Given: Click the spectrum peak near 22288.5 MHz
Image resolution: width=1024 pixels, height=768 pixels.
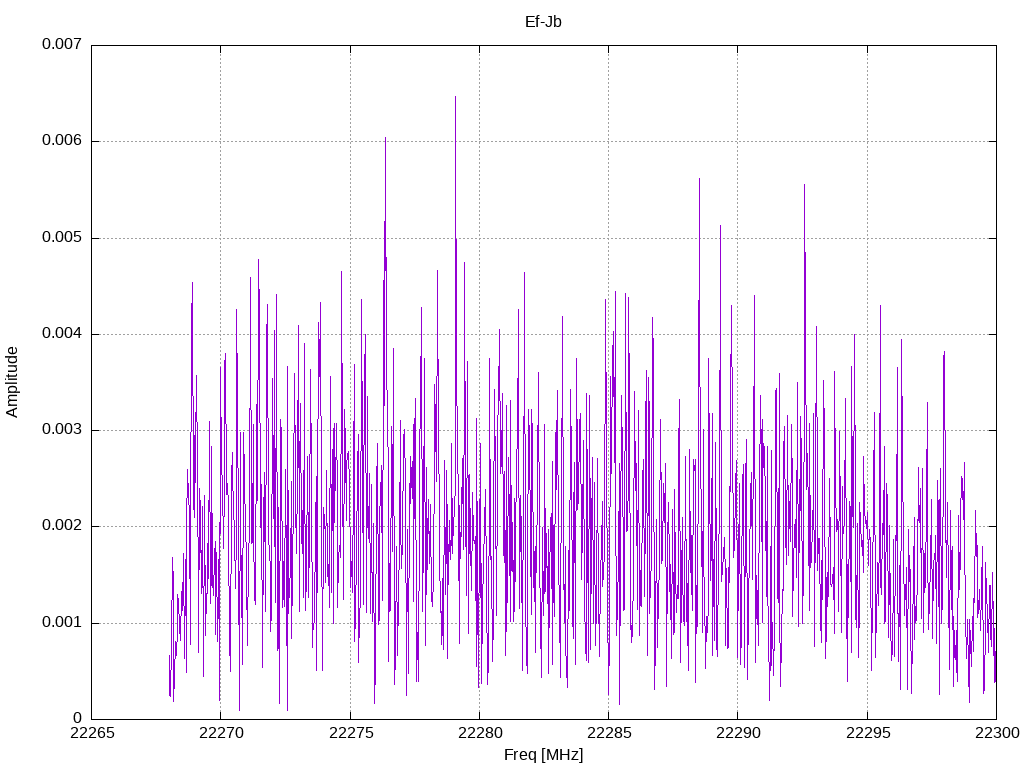Looking at the screenshot, I should click(x=699, y=179).
